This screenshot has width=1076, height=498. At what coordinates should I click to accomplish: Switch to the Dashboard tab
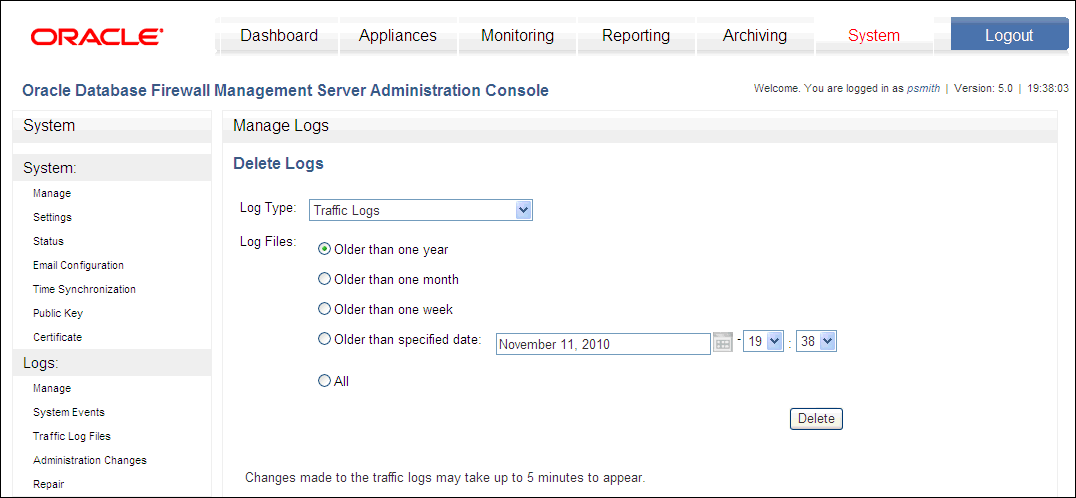tap(279, 36)
